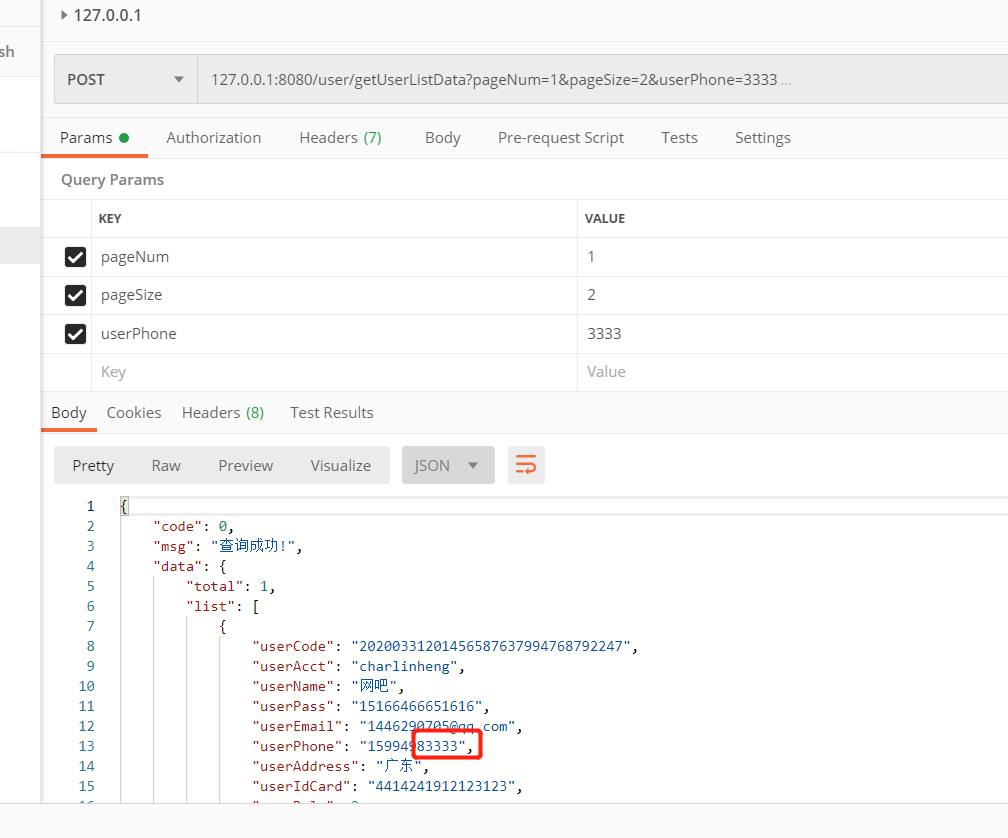The image size is (1008, 838).
Task: Open the Tests tab
Action: click(x=679, y=138)
